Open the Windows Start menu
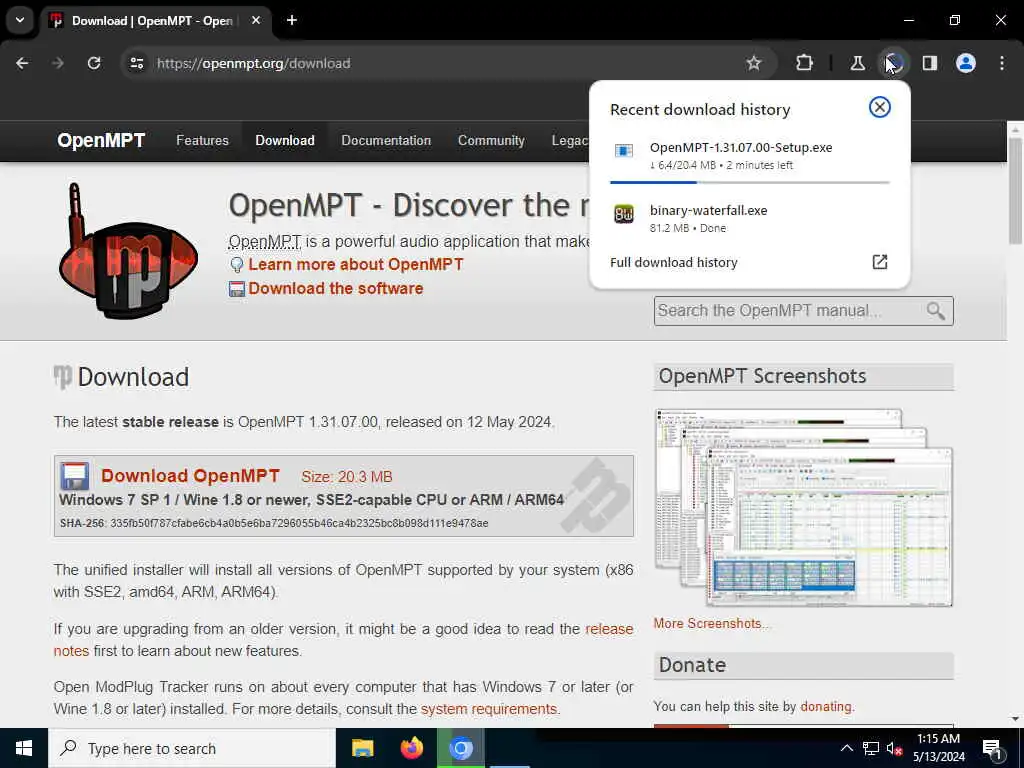This screenshot has height=768, width=1024. (24, 748)
